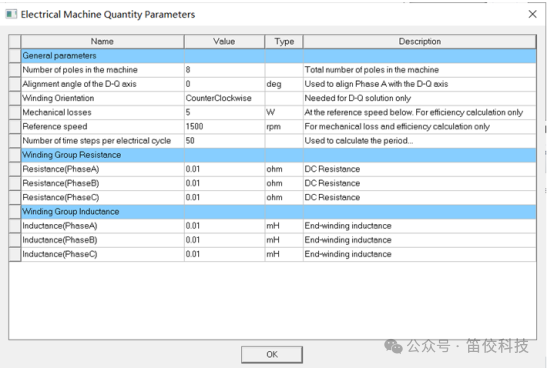The height and width of the screenshot is (368, 547).
Task: Click the table's top-left corner select-all cell
Action: (x=15, y=42)
